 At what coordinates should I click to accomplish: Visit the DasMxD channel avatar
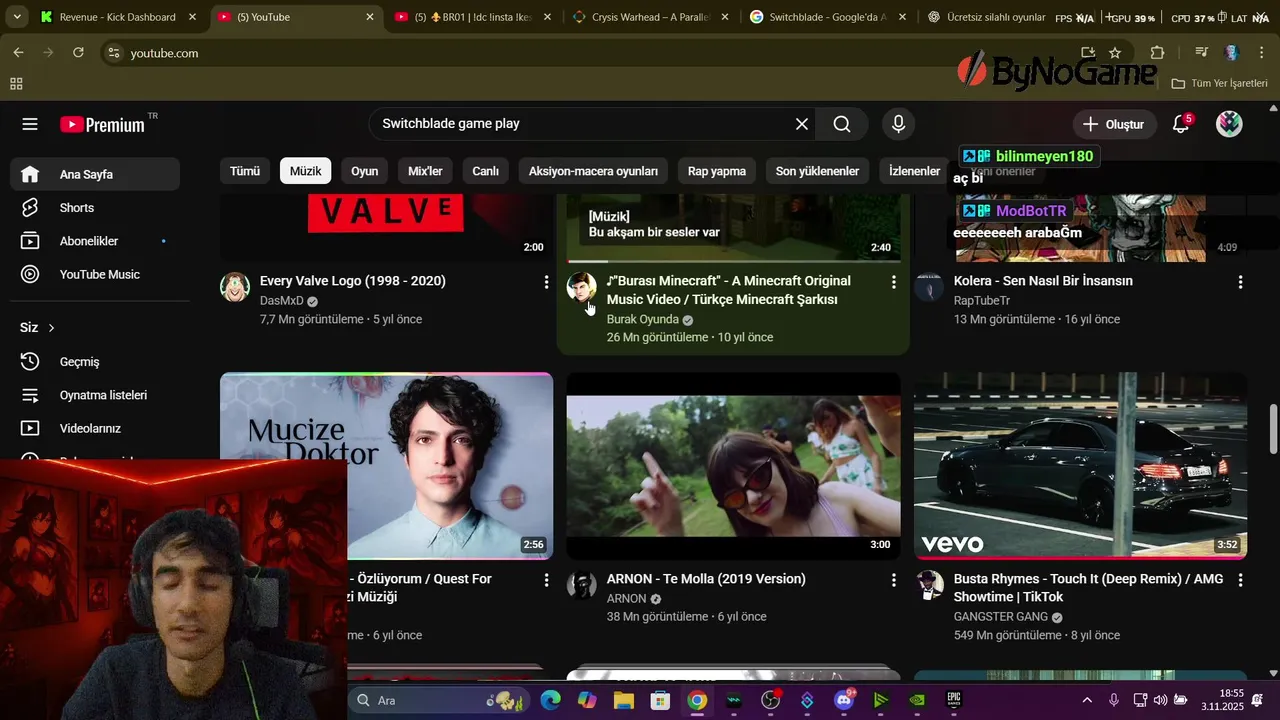[x=235, y=287]
